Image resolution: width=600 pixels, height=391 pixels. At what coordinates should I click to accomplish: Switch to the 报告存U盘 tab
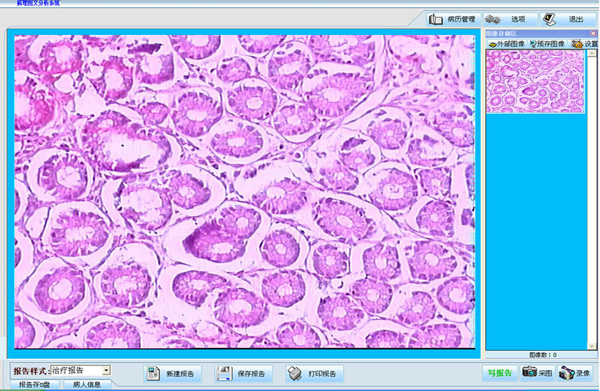tap(34, 384)
